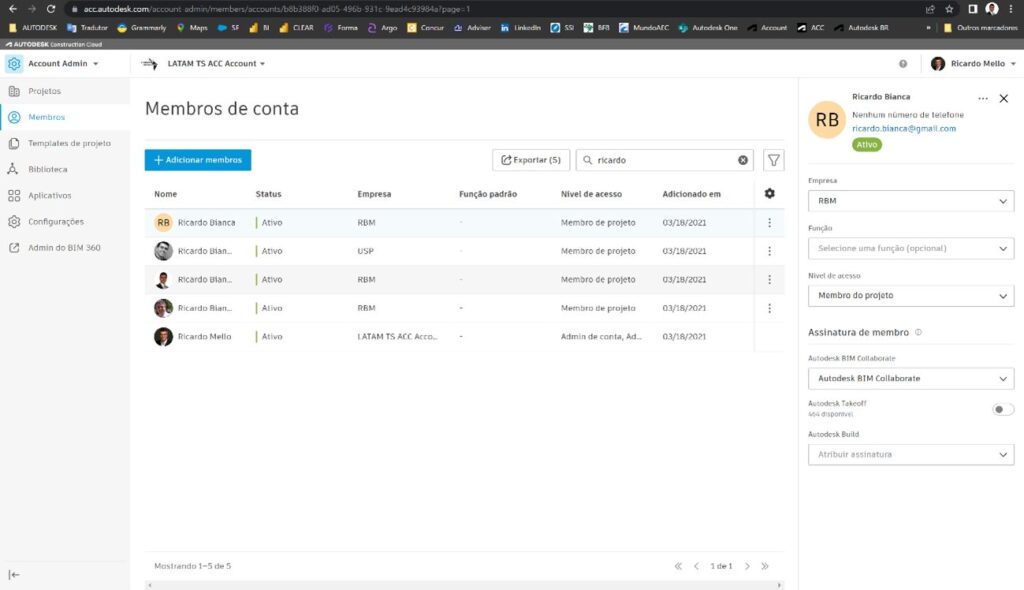Open the Empresa RBM dropdown

pyautogui.click(x=911, y=201)
